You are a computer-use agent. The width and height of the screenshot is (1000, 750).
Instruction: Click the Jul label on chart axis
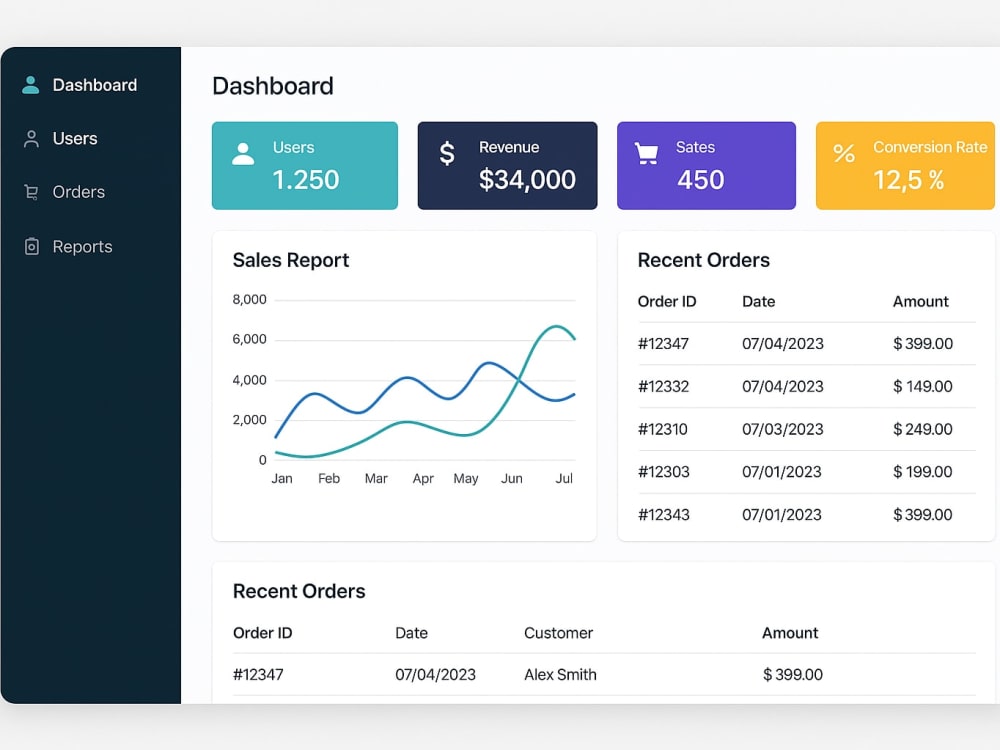(564, 478)
